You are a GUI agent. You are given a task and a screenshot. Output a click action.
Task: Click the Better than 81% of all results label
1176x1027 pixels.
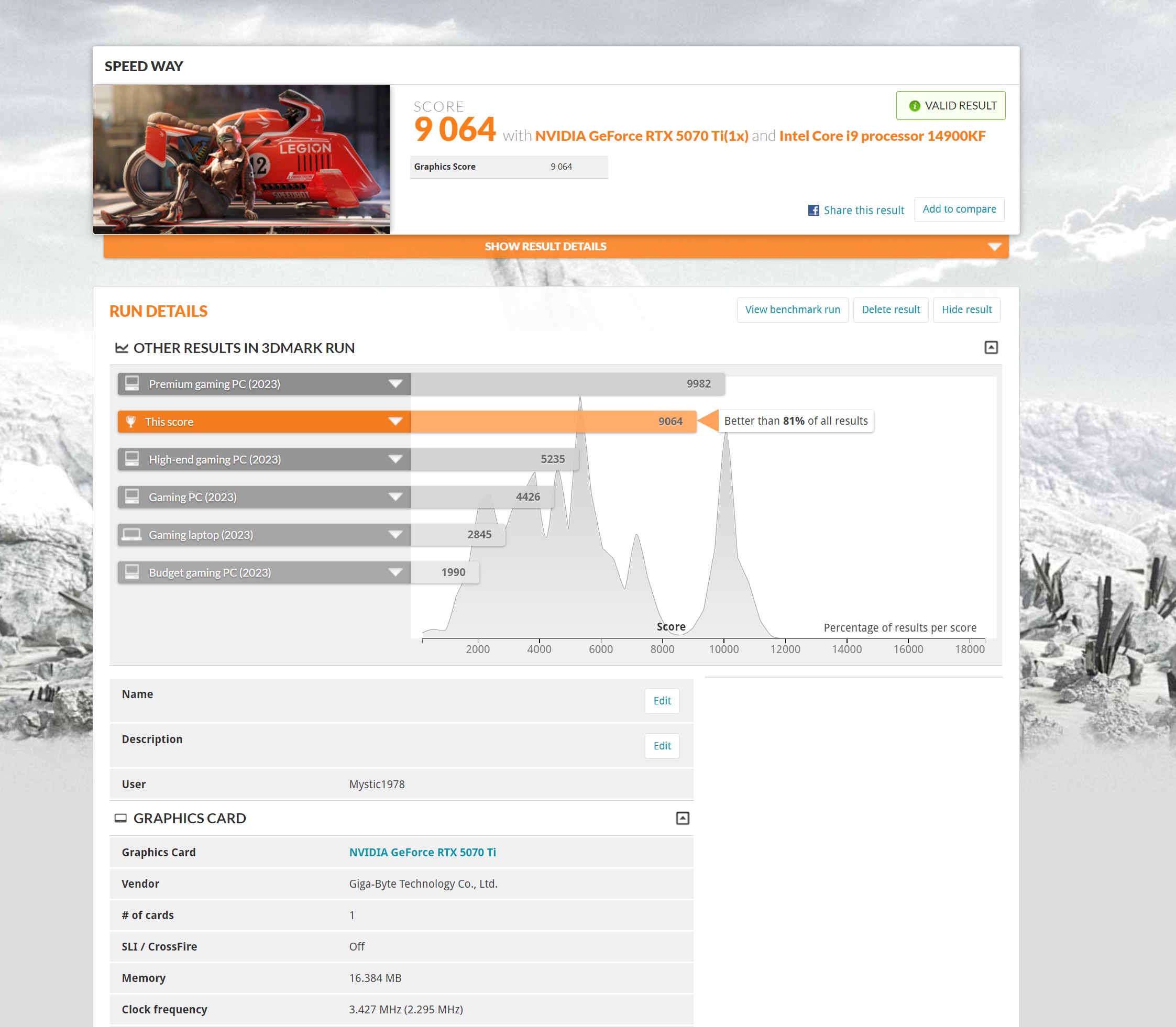click(x=796, y=421)
